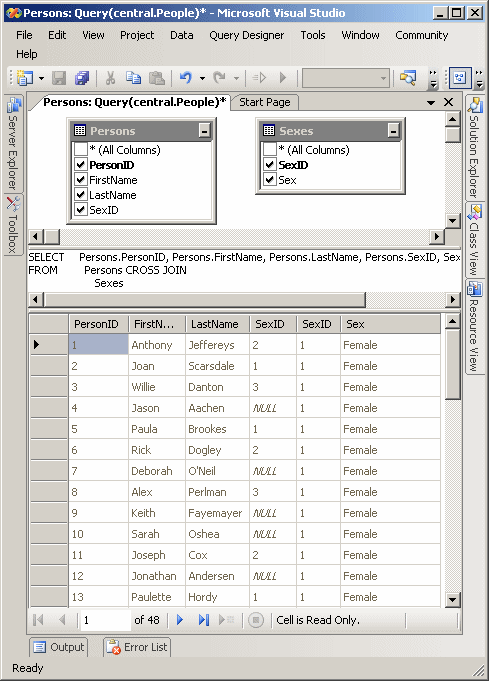Expand the standard toolbar overflow chevron

(433, 79)
